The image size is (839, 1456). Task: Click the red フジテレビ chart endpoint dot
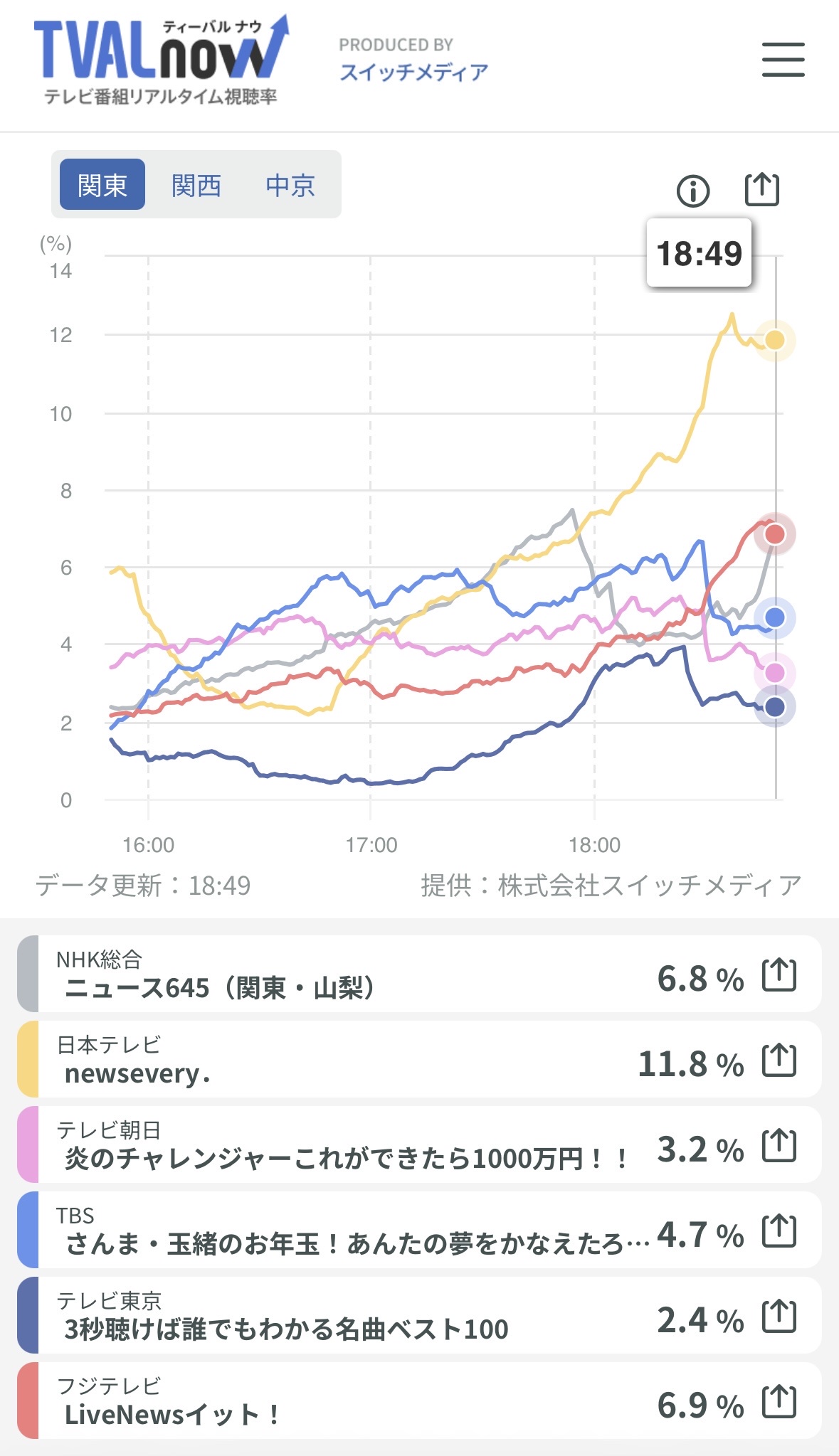(x=774, y=533)
